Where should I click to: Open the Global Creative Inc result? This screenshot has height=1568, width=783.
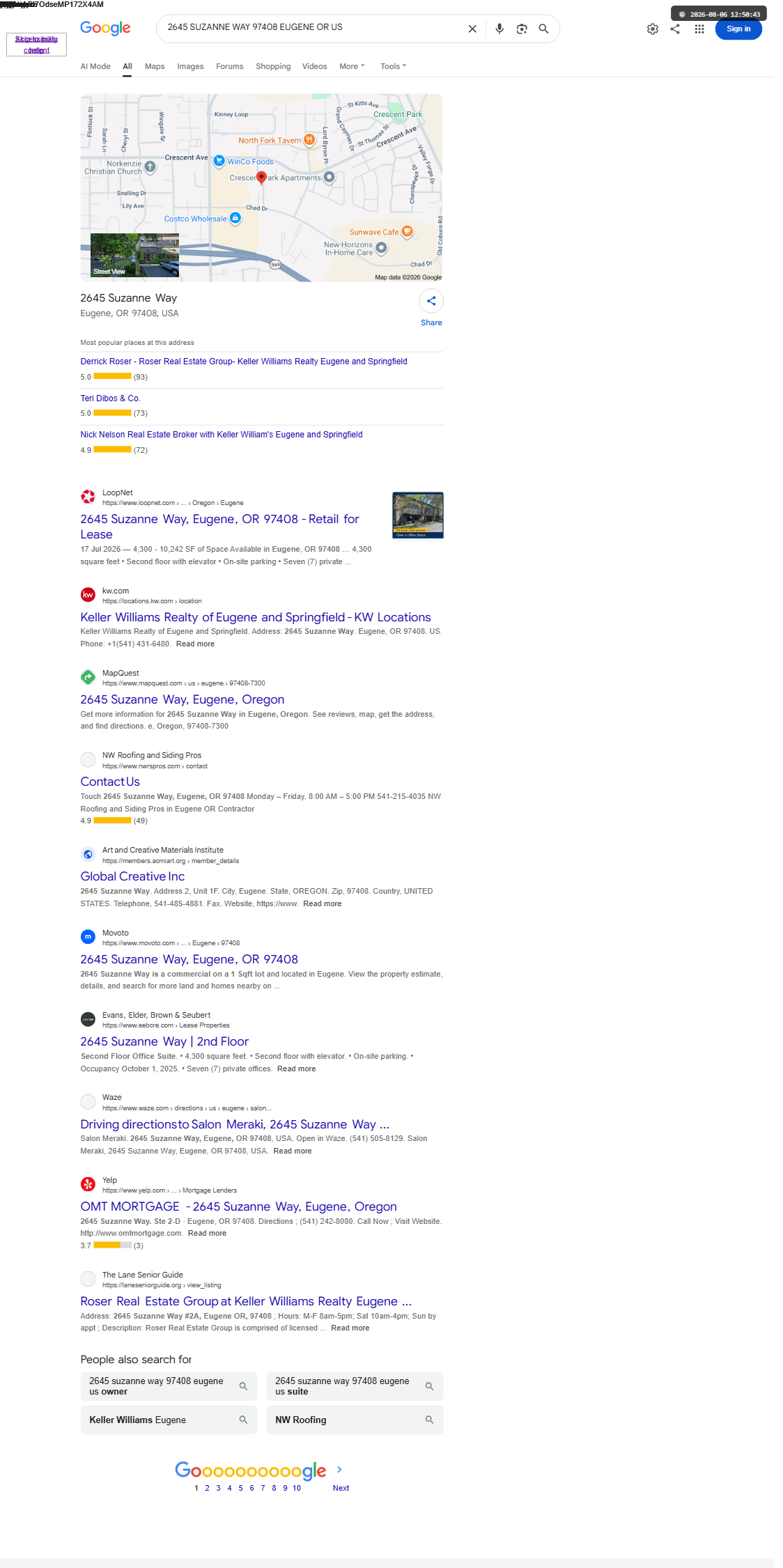point(132,876)
